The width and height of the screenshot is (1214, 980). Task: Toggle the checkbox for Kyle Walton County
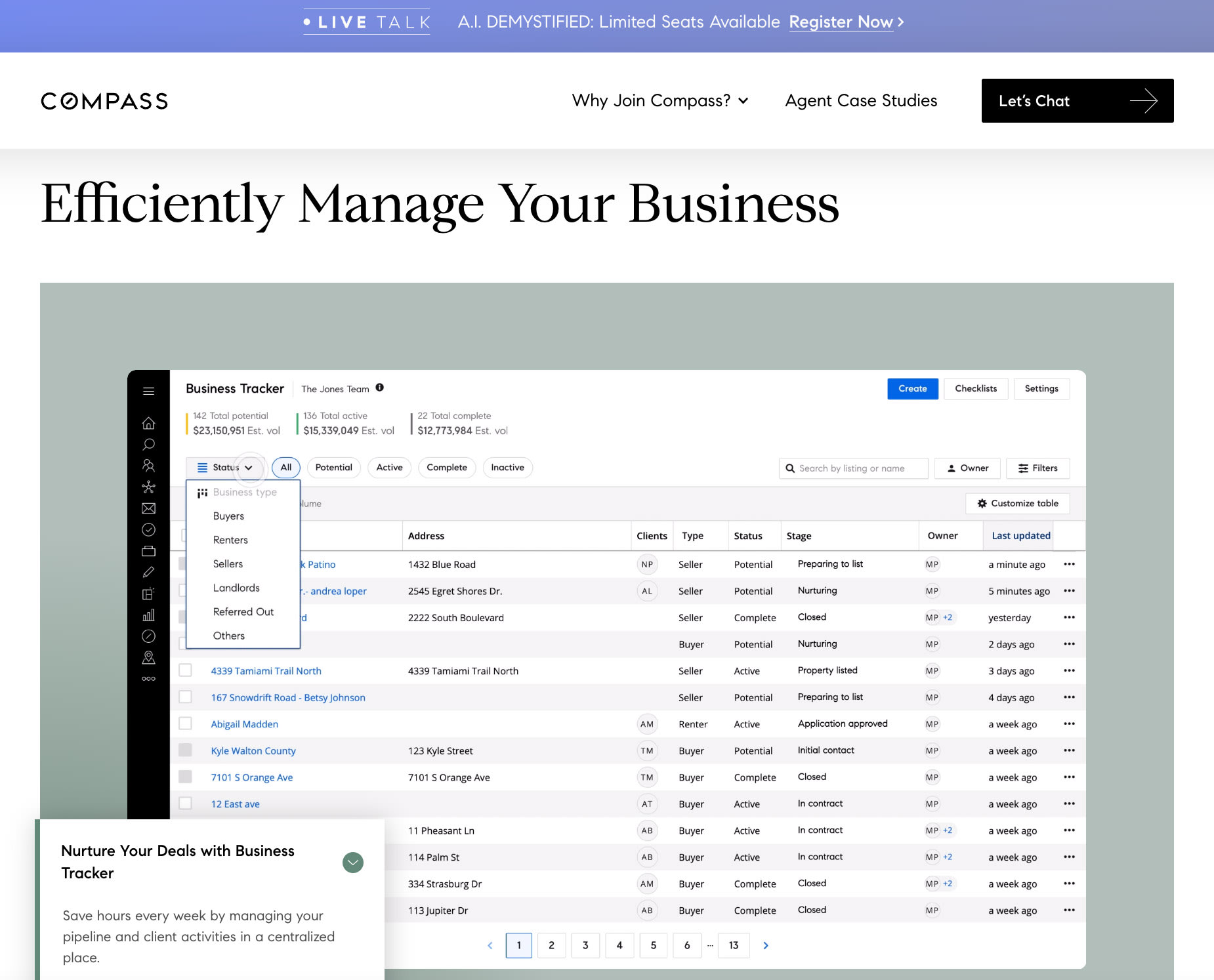[186, 750]
